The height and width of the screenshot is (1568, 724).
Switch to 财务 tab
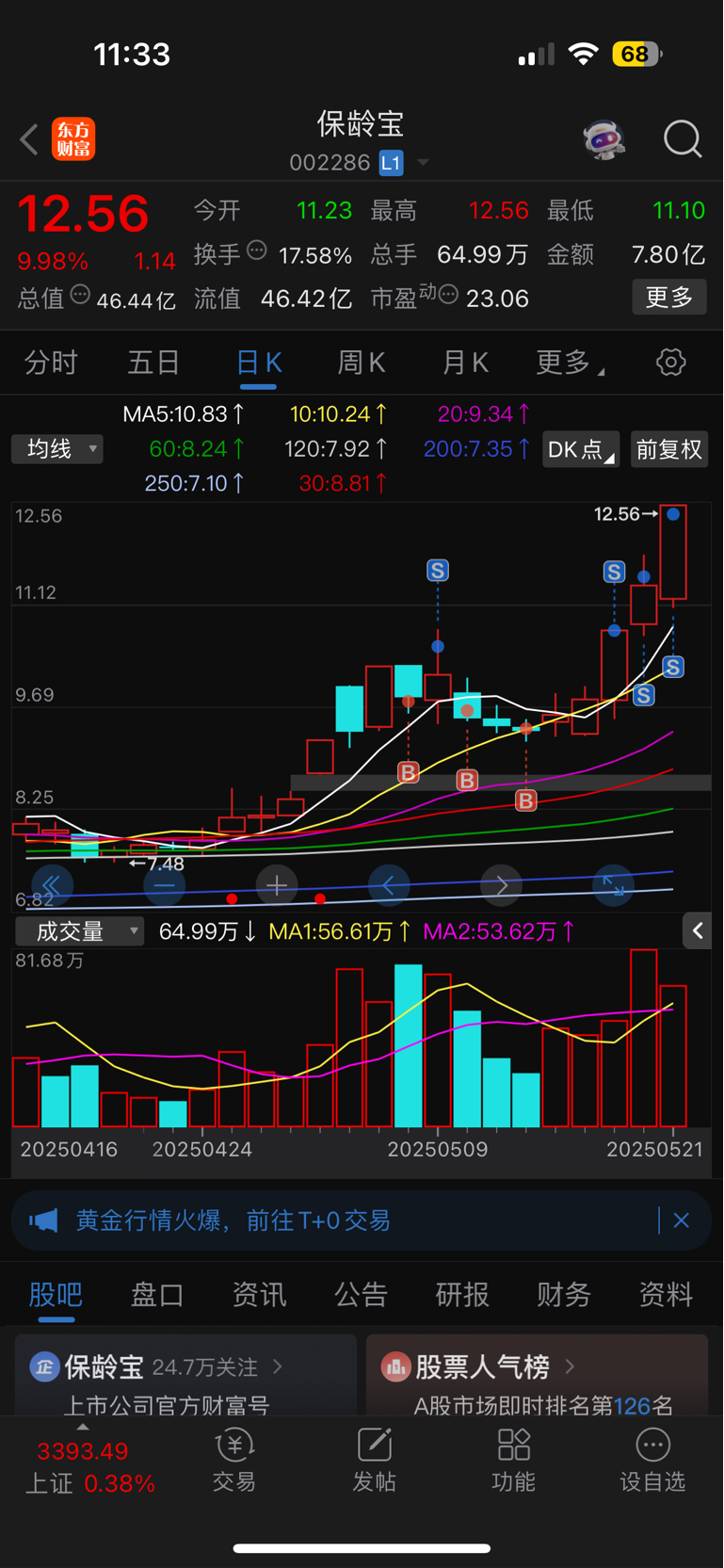point(564,1295)
